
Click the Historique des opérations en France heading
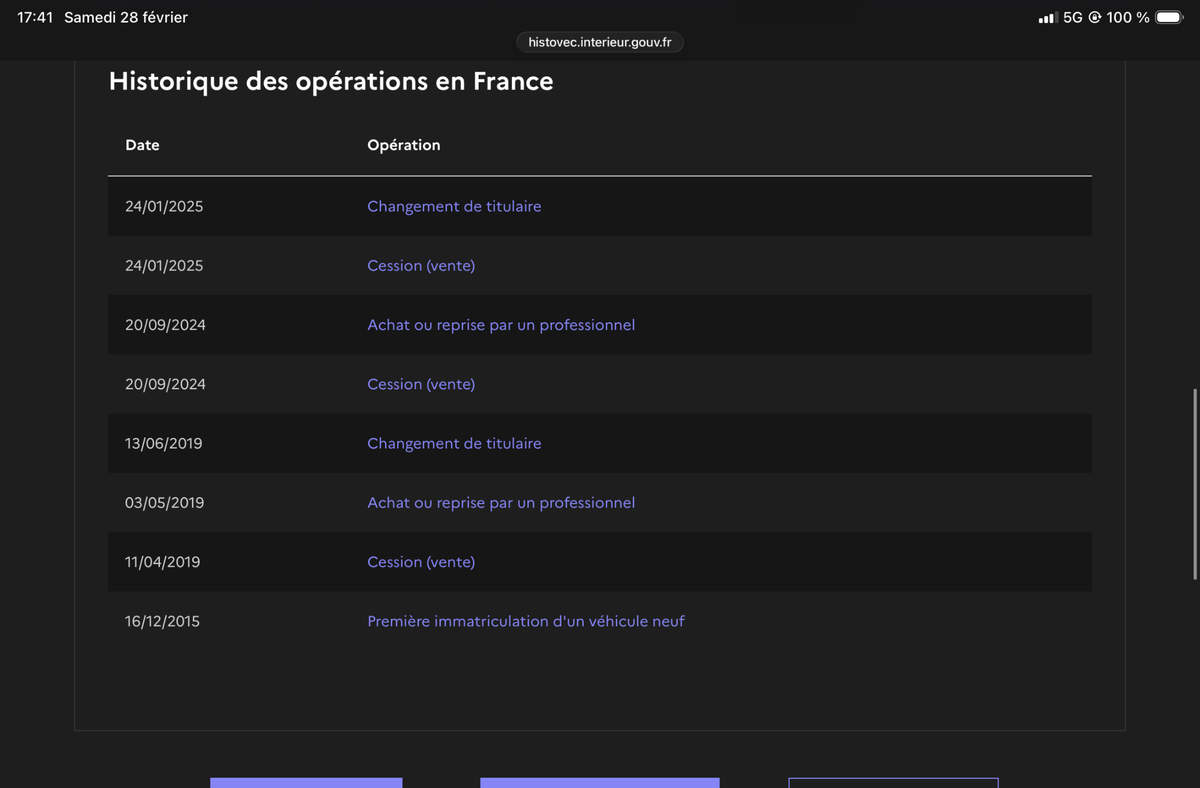coord(331,81)
